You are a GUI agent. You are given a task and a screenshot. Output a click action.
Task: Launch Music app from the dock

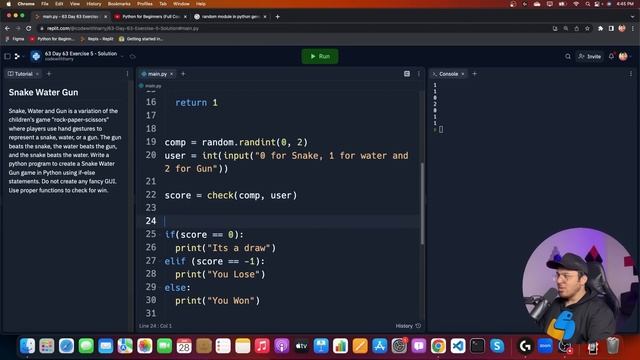pos(262,346)
